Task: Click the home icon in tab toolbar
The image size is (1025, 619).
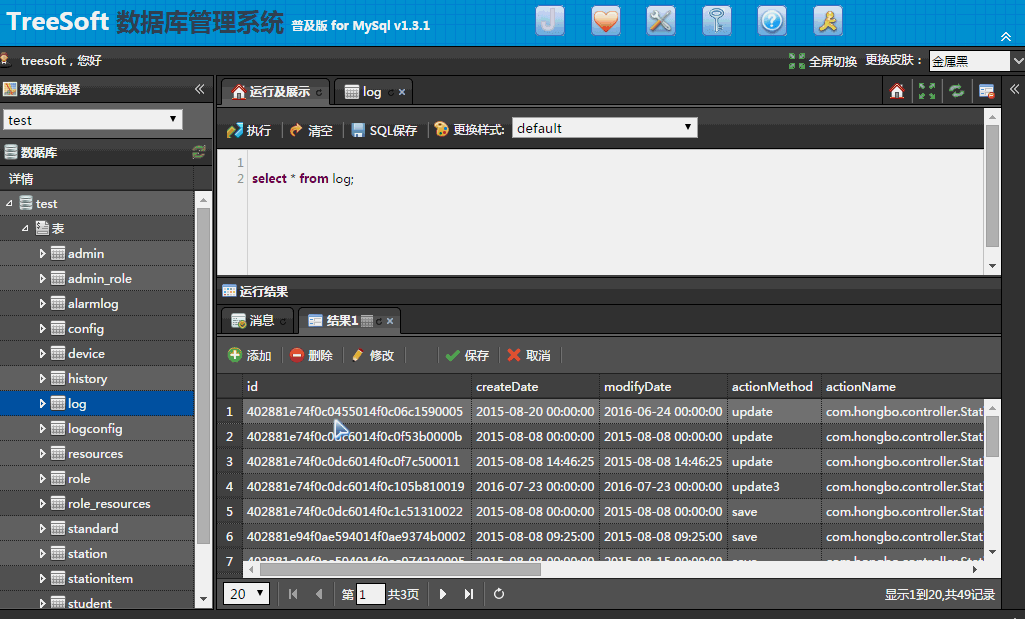Action: click(897, 91)
